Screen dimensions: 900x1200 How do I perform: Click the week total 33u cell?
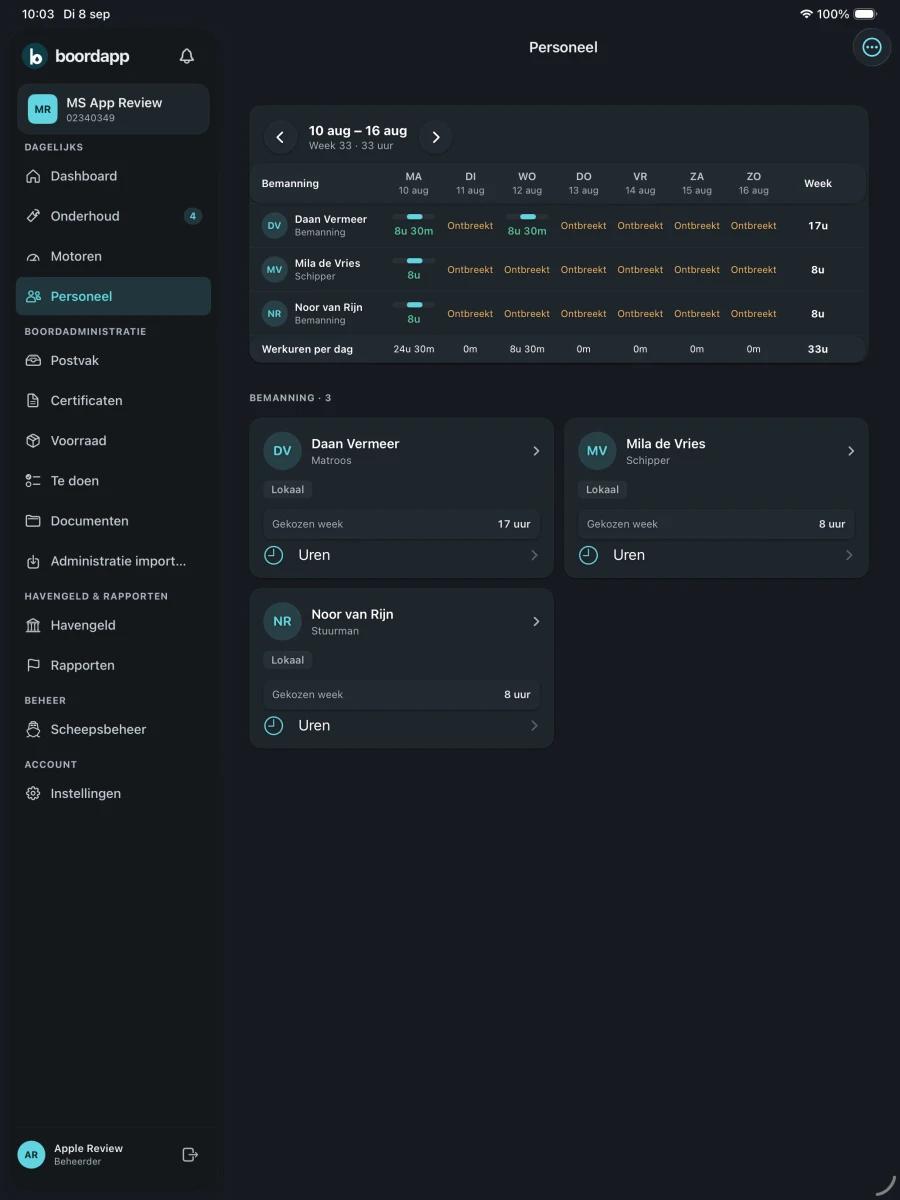[818, 349]
